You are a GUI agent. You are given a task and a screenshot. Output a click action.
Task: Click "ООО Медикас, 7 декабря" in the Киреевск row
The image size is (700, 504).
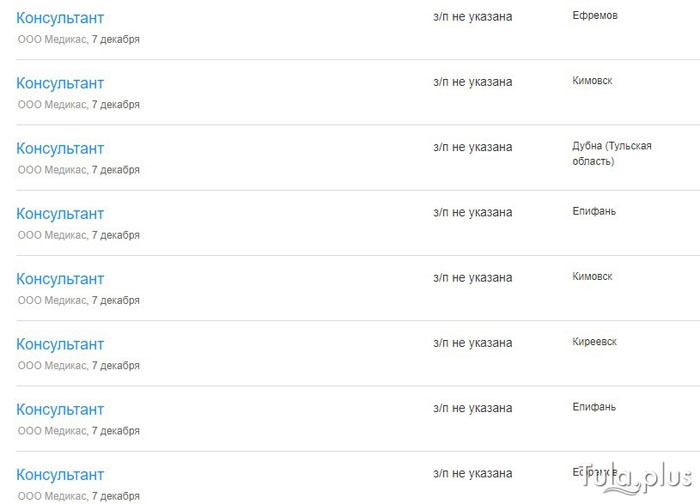click(x=79, y=366)
